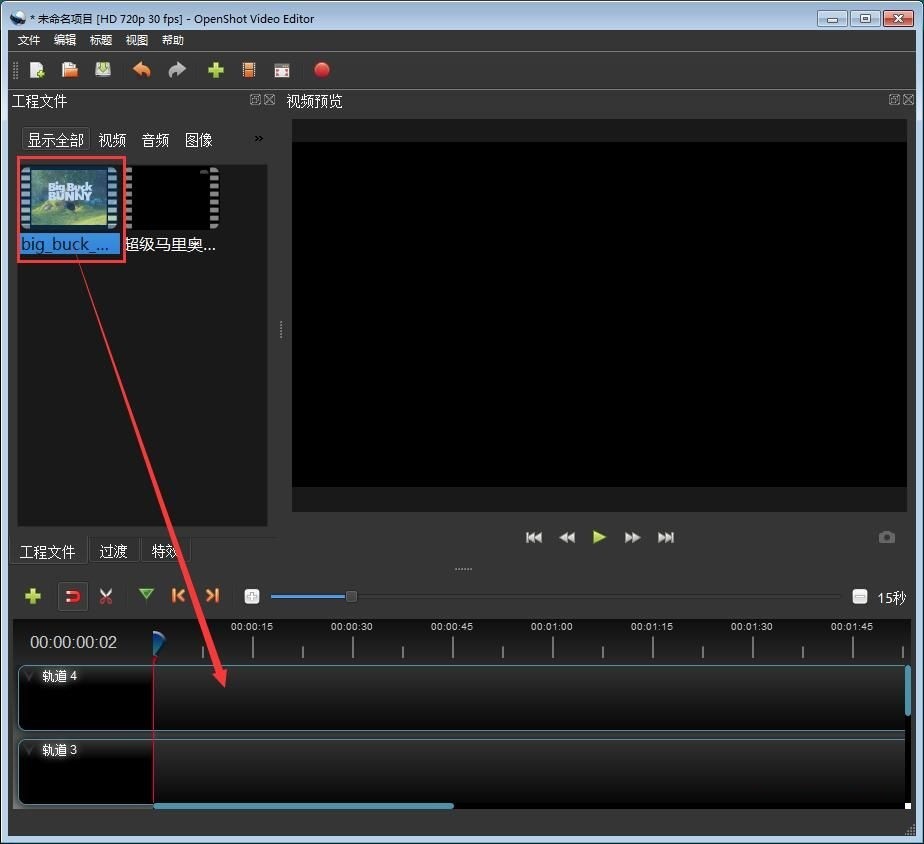Screen dimensions: 924x844
Task: Toggle fullscreen with the film frame icon
Action: [282, 71]
